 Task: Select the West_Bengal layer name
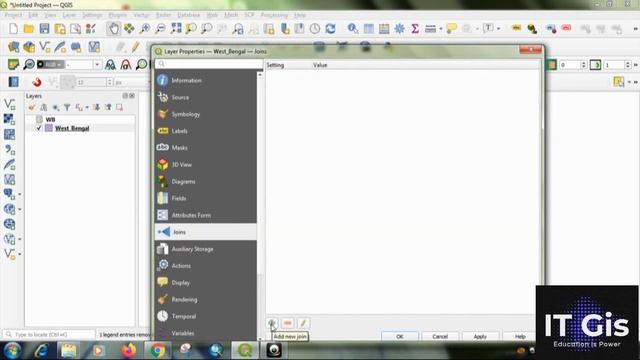tap(72, 128)
